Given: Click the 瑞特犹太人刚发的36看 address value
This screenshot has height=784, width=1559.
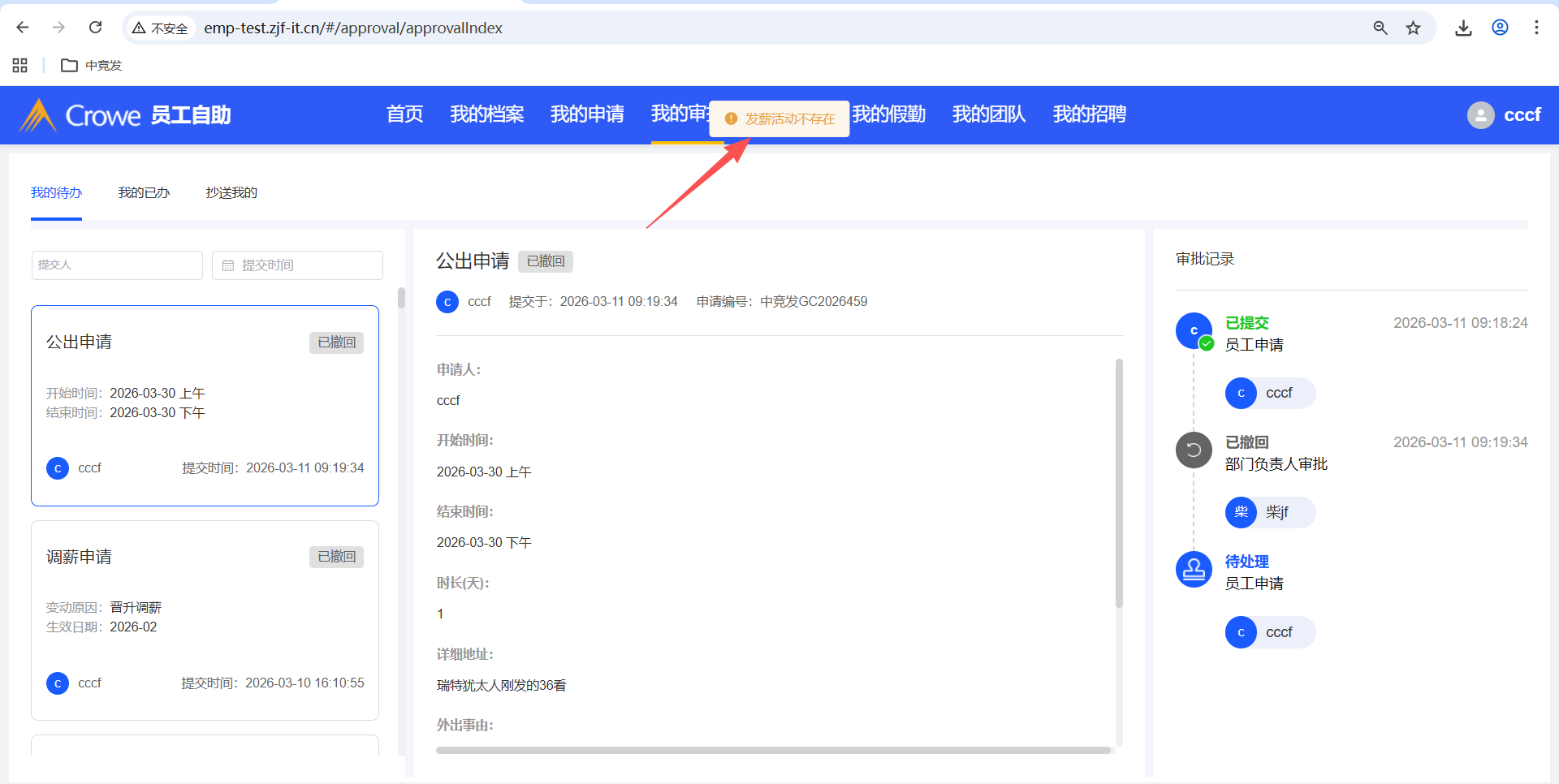Looking at the screenshot, I should coord(501,686).
